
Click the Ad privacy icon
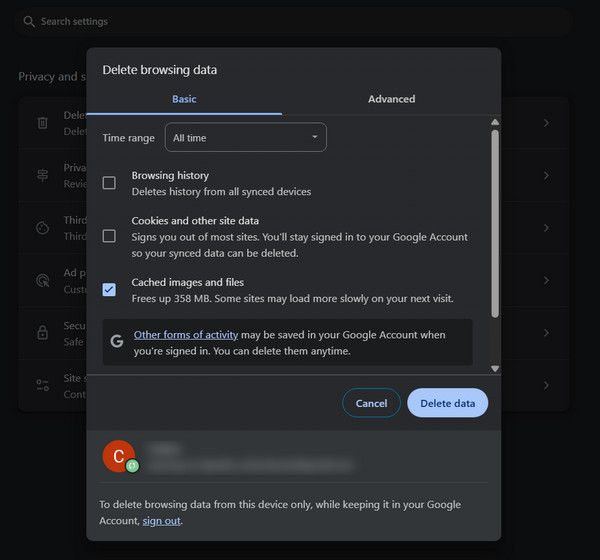click(x=43, y=280)
